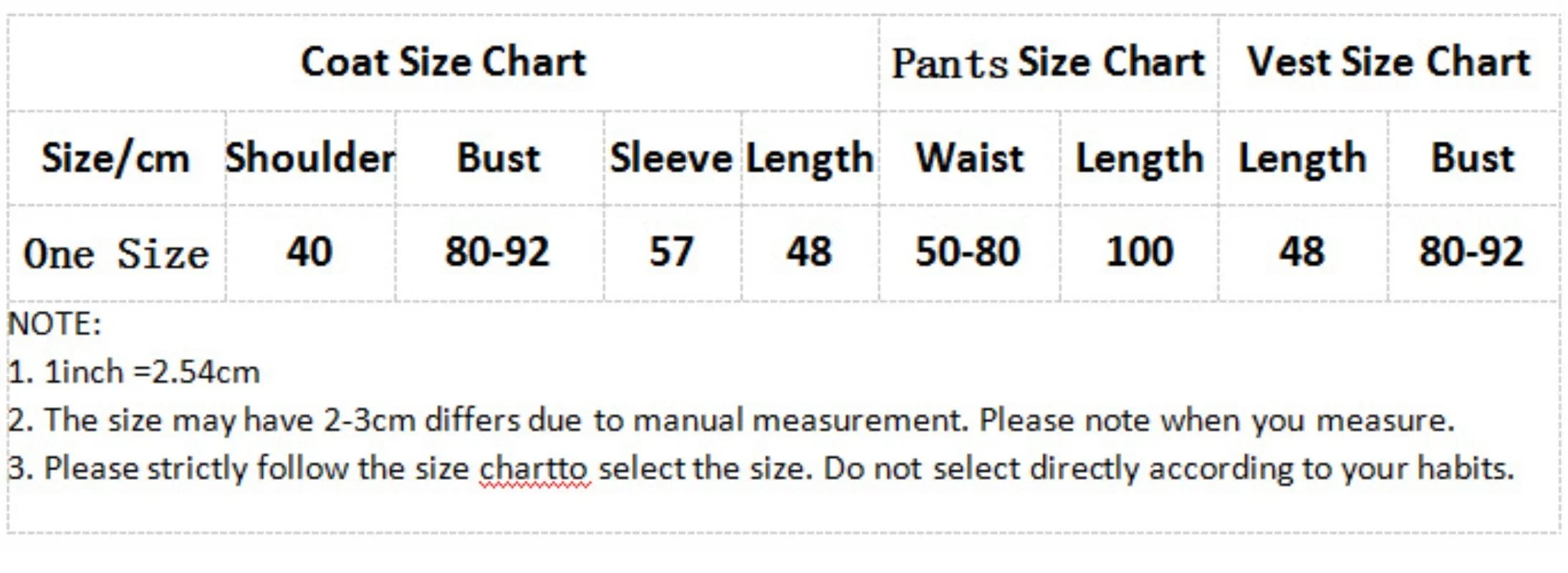
Task: Select the sleeve value 57 cell
Action: (x=671, y=252)
